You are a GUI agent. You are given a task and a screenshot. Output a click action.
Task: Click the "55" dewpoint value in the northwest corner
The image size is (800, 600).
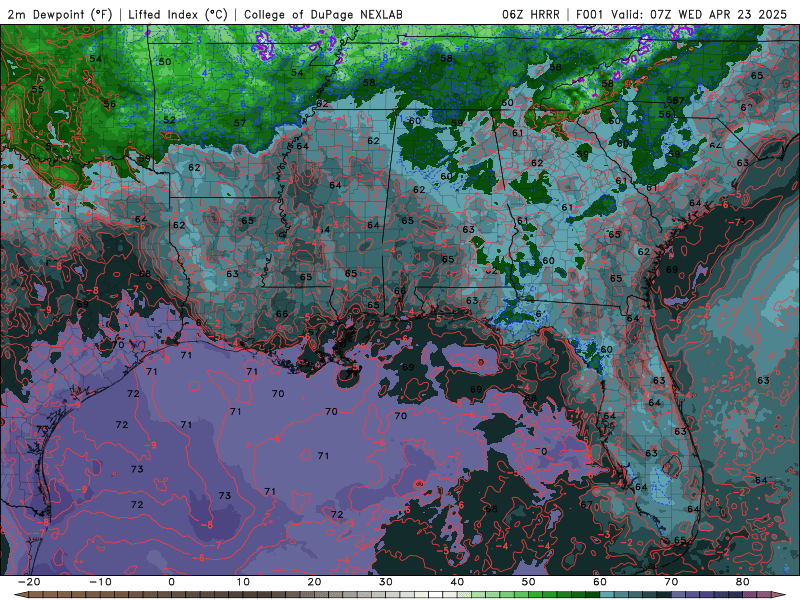[x=37, y=89]
